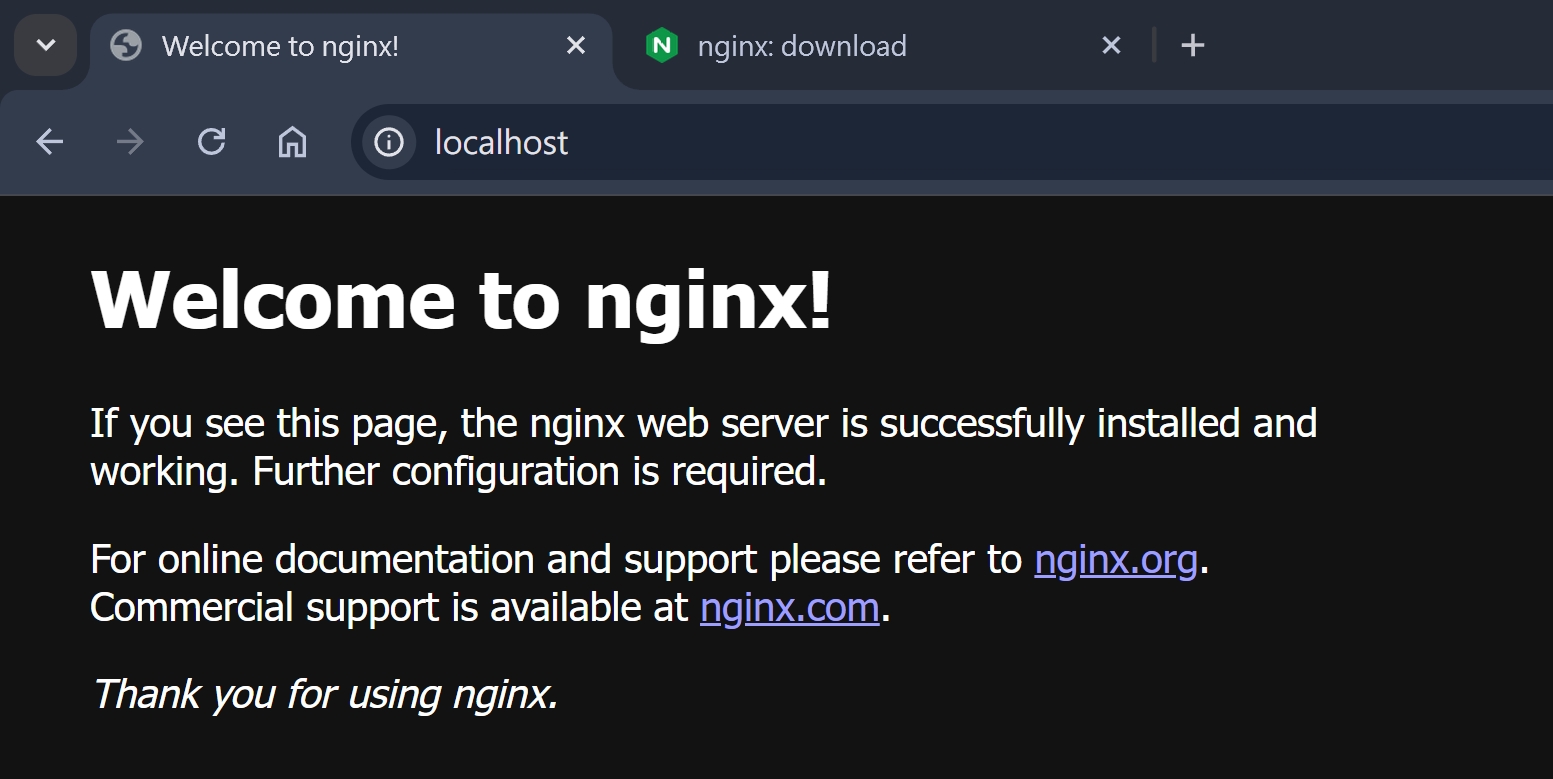The width and height of the screenshot is (1553, 779).
Task: Close the nginx: download tab
Action: point(1111,45)
